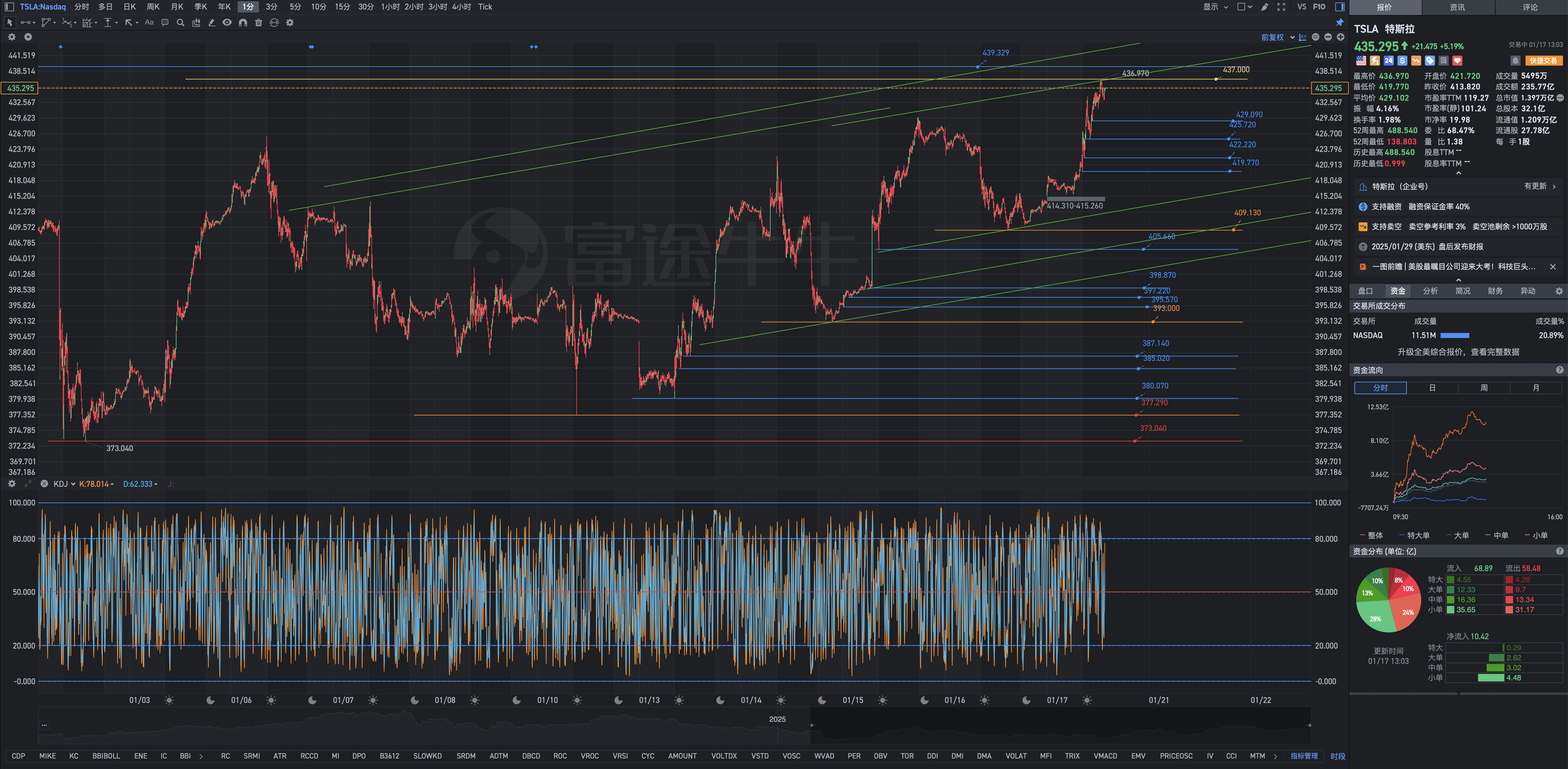Select the price measure drawing tool

[x=108, y=22]
